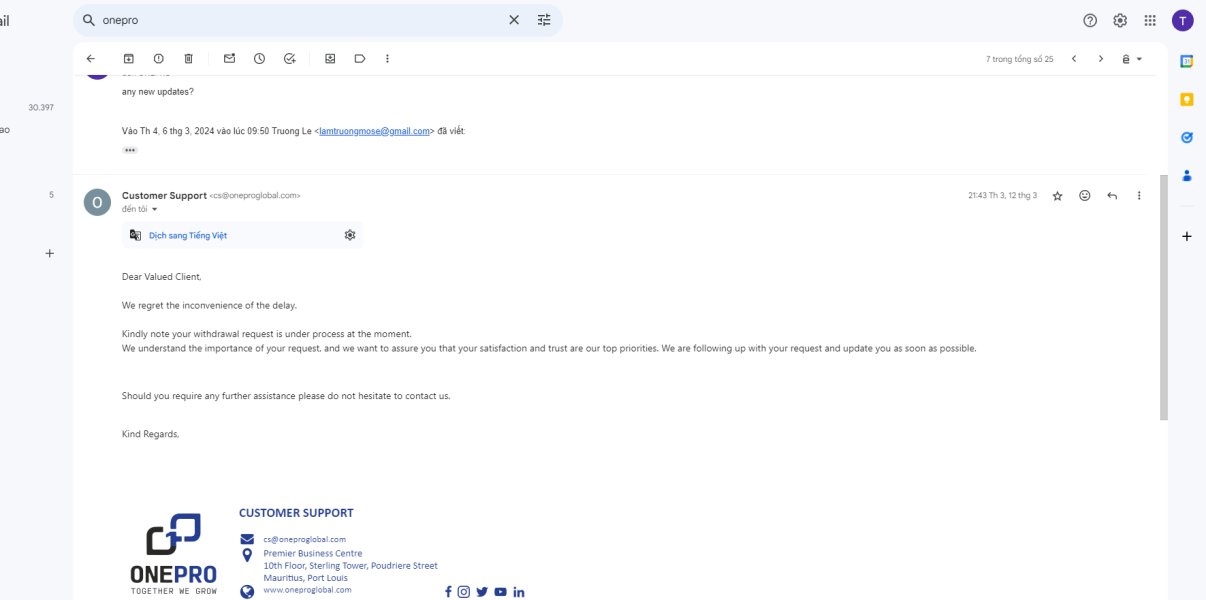Viewport: 1206px width, 600px height.
Task: Click the OnePro logo image
Action: (174, 554)
